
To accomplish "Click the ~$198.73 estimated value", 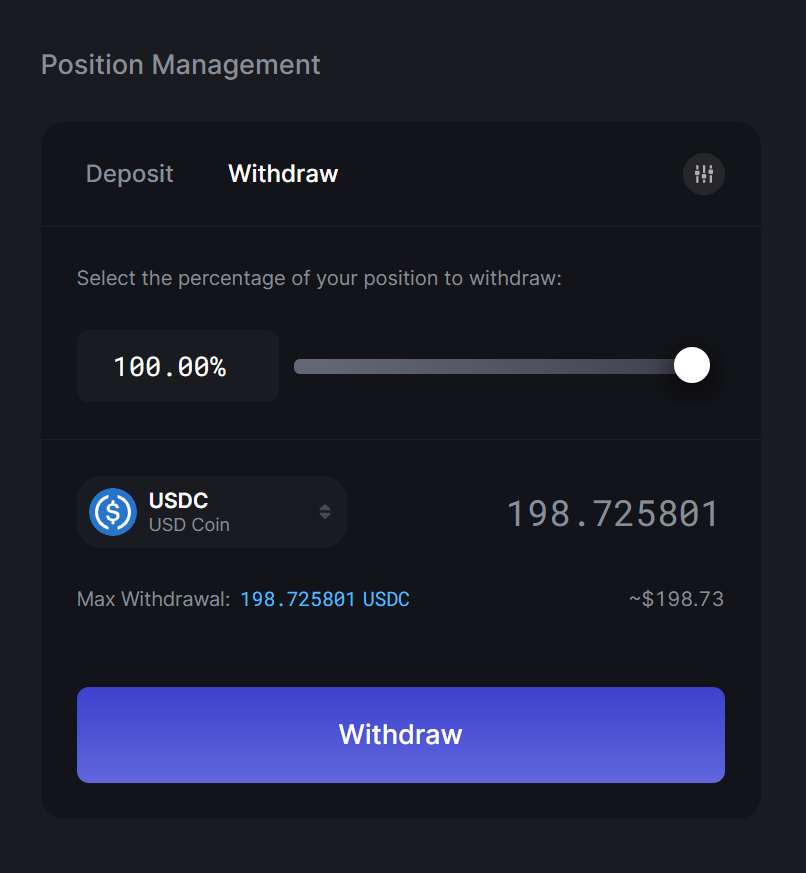I will pyautogui.click(x=676, y=600).
